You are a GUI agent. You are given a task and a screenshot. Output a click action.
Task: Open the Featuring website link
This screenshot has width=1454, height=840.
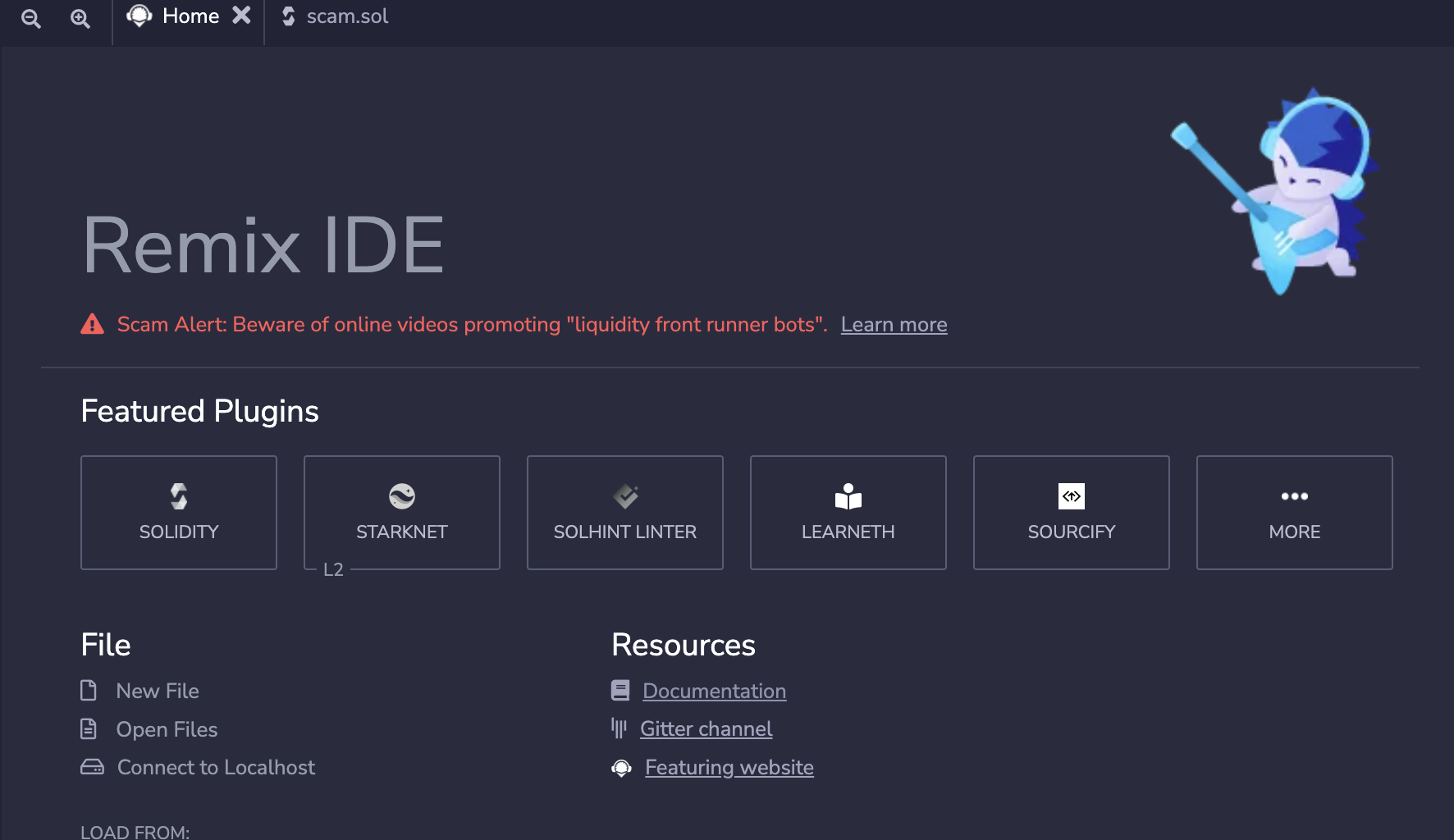click(729, 767)
